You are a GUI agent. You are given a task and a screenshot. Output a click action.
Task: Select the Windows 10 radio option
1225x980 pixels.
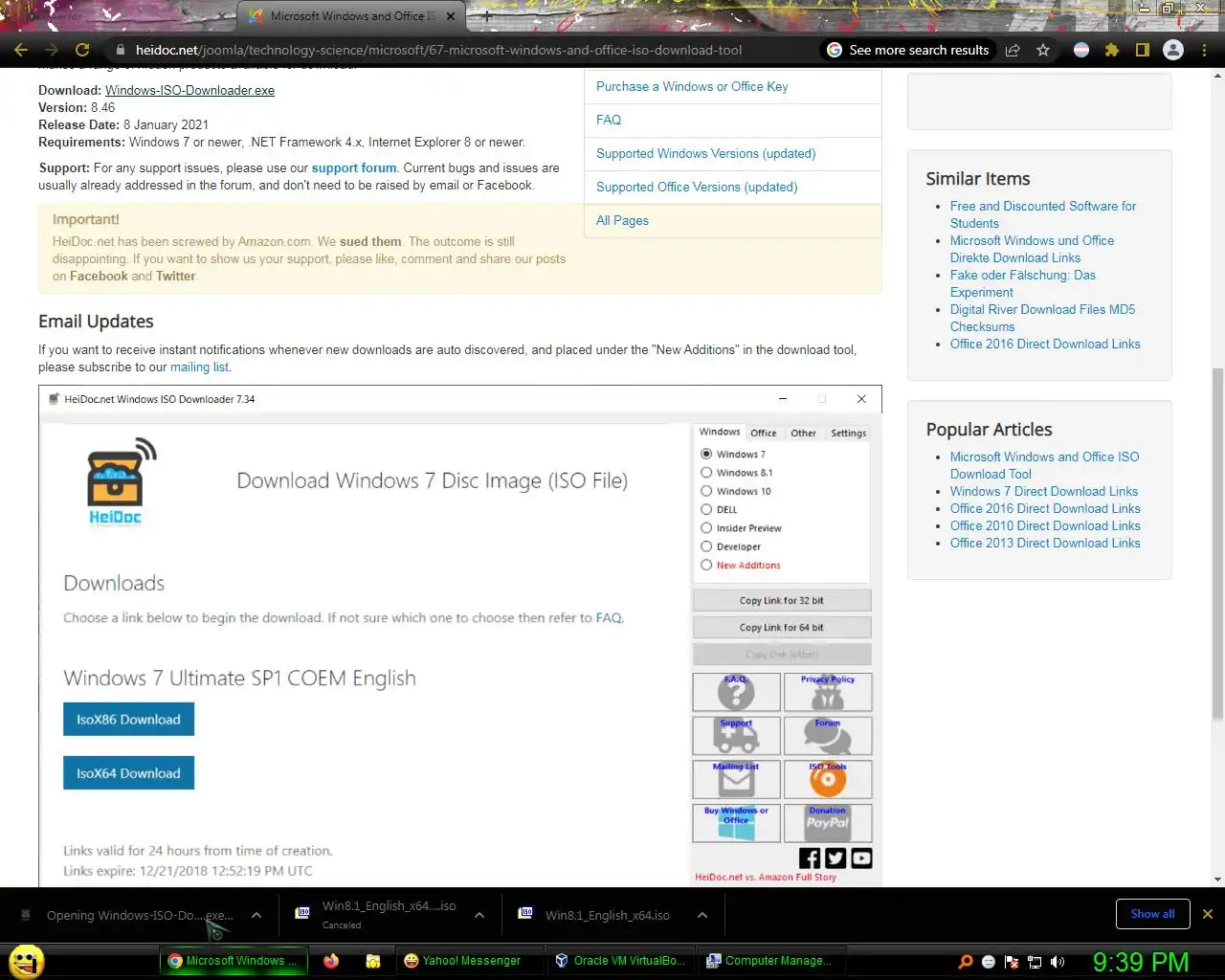point(706,491)
